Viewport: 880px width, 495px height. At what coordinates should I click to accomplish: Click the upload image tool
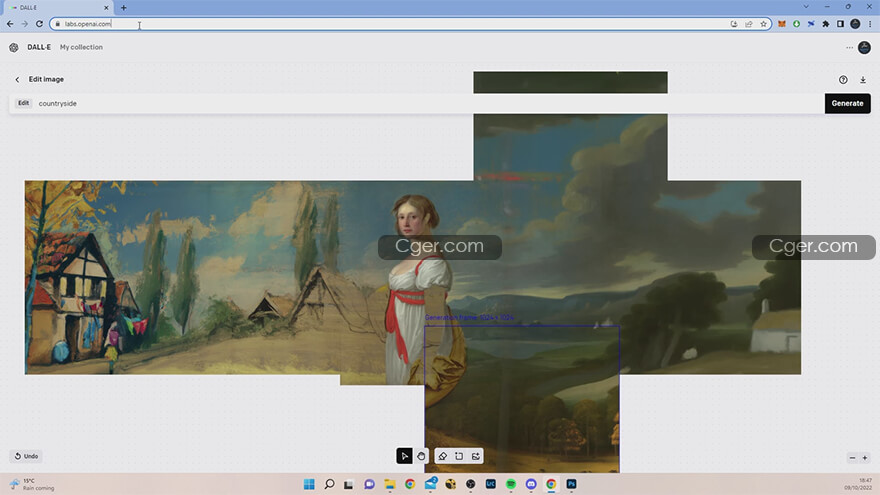pyautogui.click(x=476, y=456)
